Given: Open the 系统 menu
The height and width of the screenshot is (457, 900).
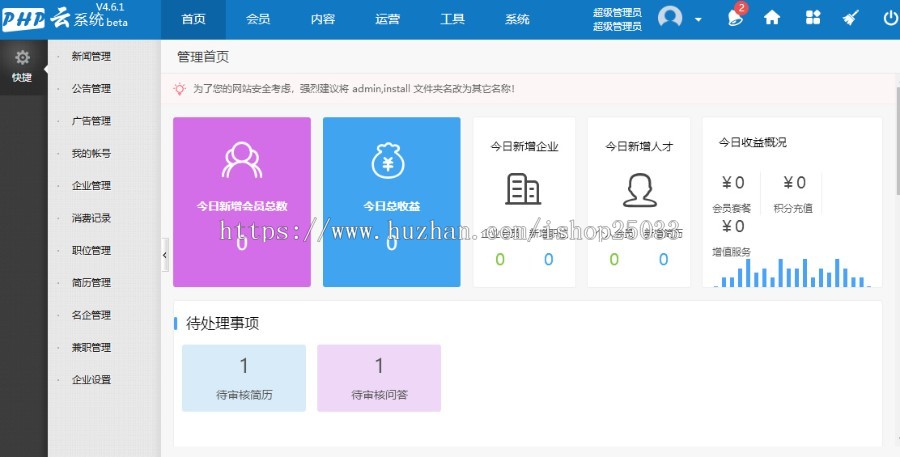Looking at the screenshot, I should [x=517, y=20].
